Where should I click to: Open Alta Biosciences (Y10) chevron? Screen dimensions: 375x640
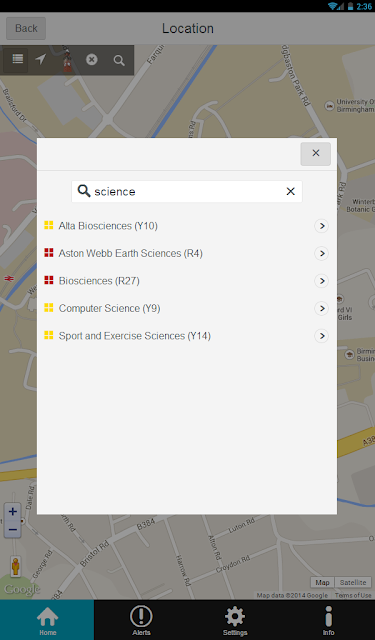pos(322,226)
